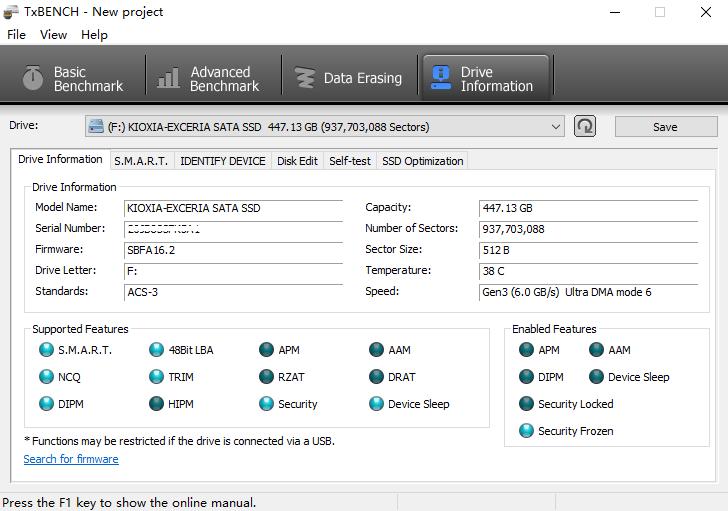Screen dimensions: 728x511
Task: Toggle the enabled Device Sleep indicator
Action: tap(596, 377)
